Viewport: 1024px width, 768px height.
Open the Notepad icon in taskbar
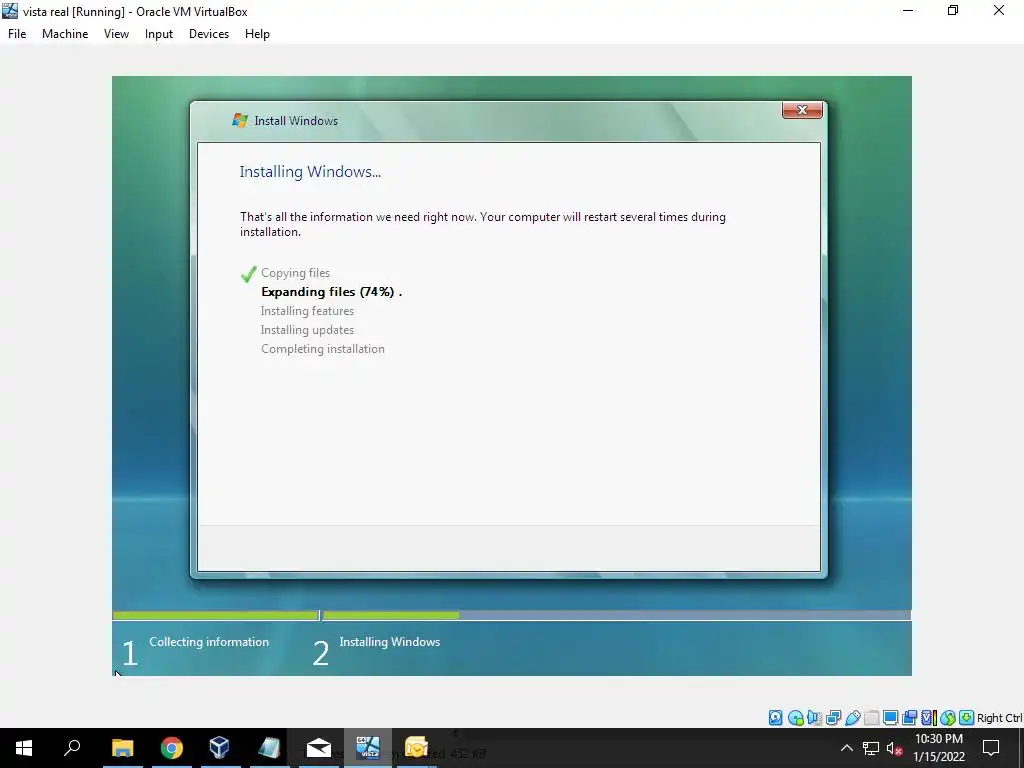point(269,748)
